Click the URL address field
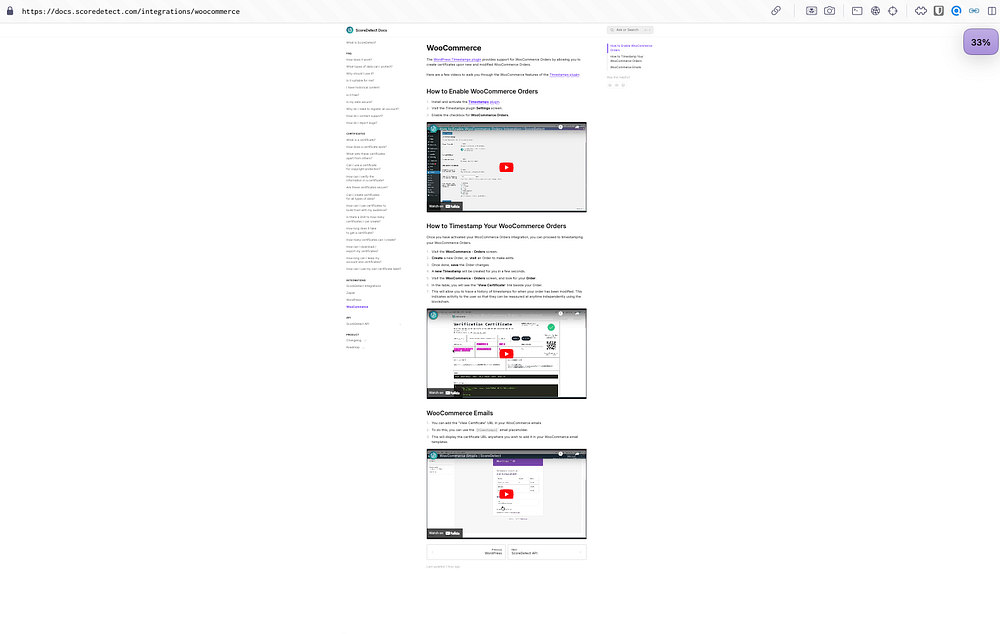 131,11
